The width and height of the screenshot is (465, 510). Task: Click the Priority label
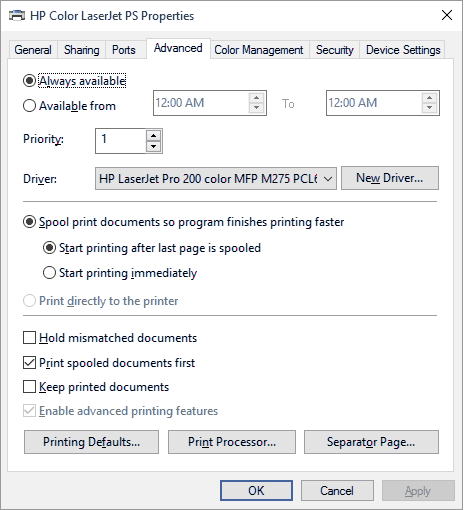coord(43,139)
